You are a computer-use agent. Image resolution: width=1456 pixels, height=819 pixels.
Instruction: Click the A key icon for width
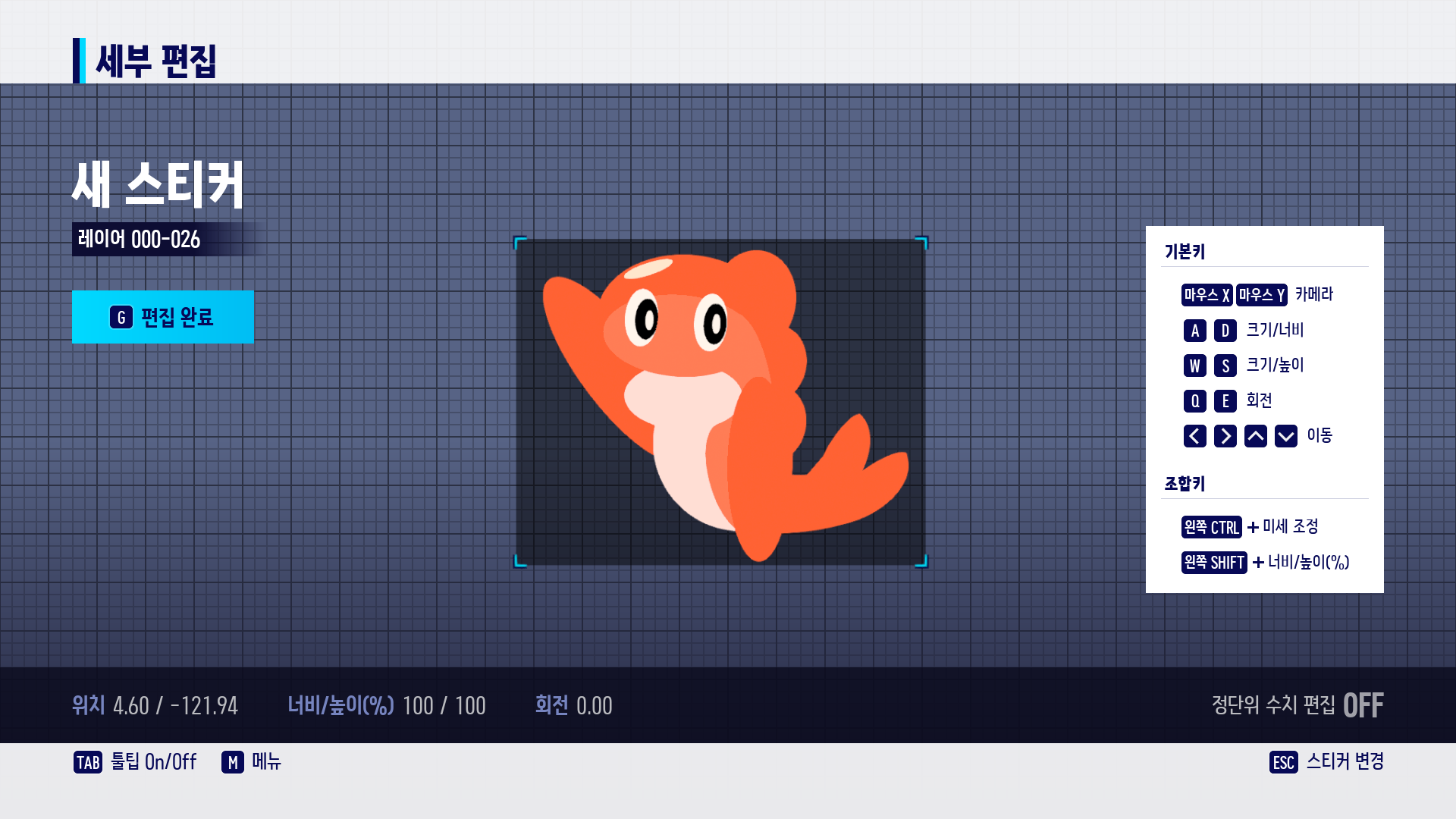tap(1194, 331)
